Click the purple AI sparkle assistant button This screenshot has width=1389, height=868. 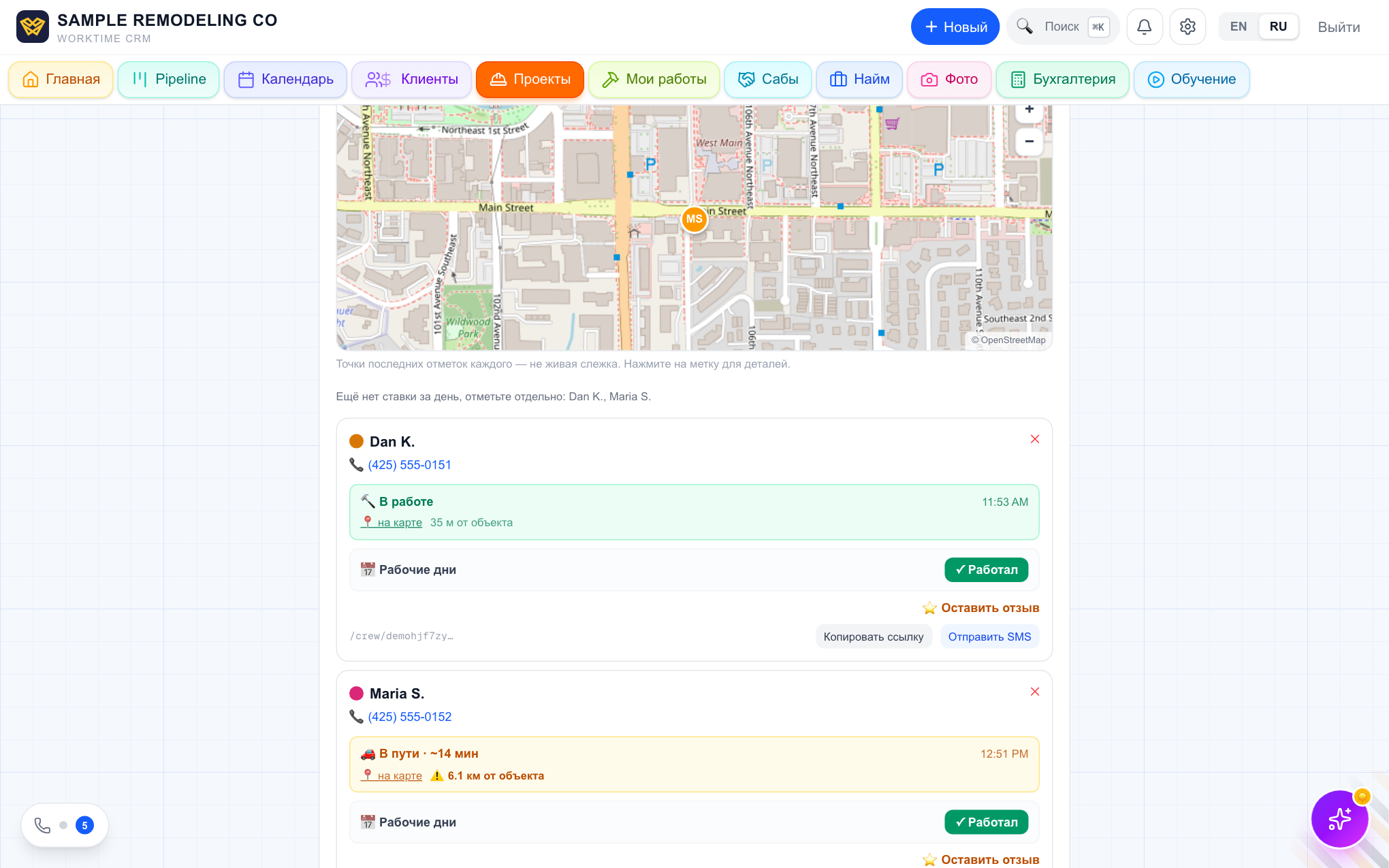click(1339, 818)
